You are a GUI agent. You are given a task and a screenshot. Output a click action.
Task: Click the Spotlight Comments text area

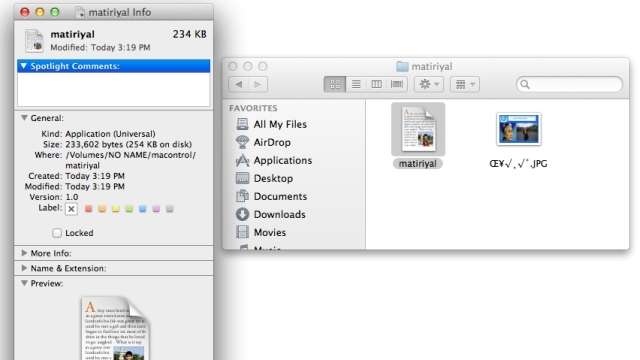coord(113,89)
